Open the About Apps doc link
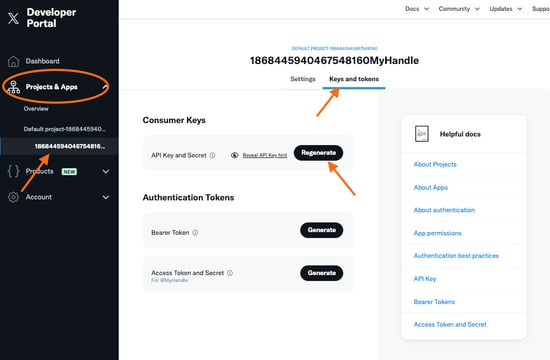Image resolution: width=550 pixels, height=360 pixels. (431, 187)
